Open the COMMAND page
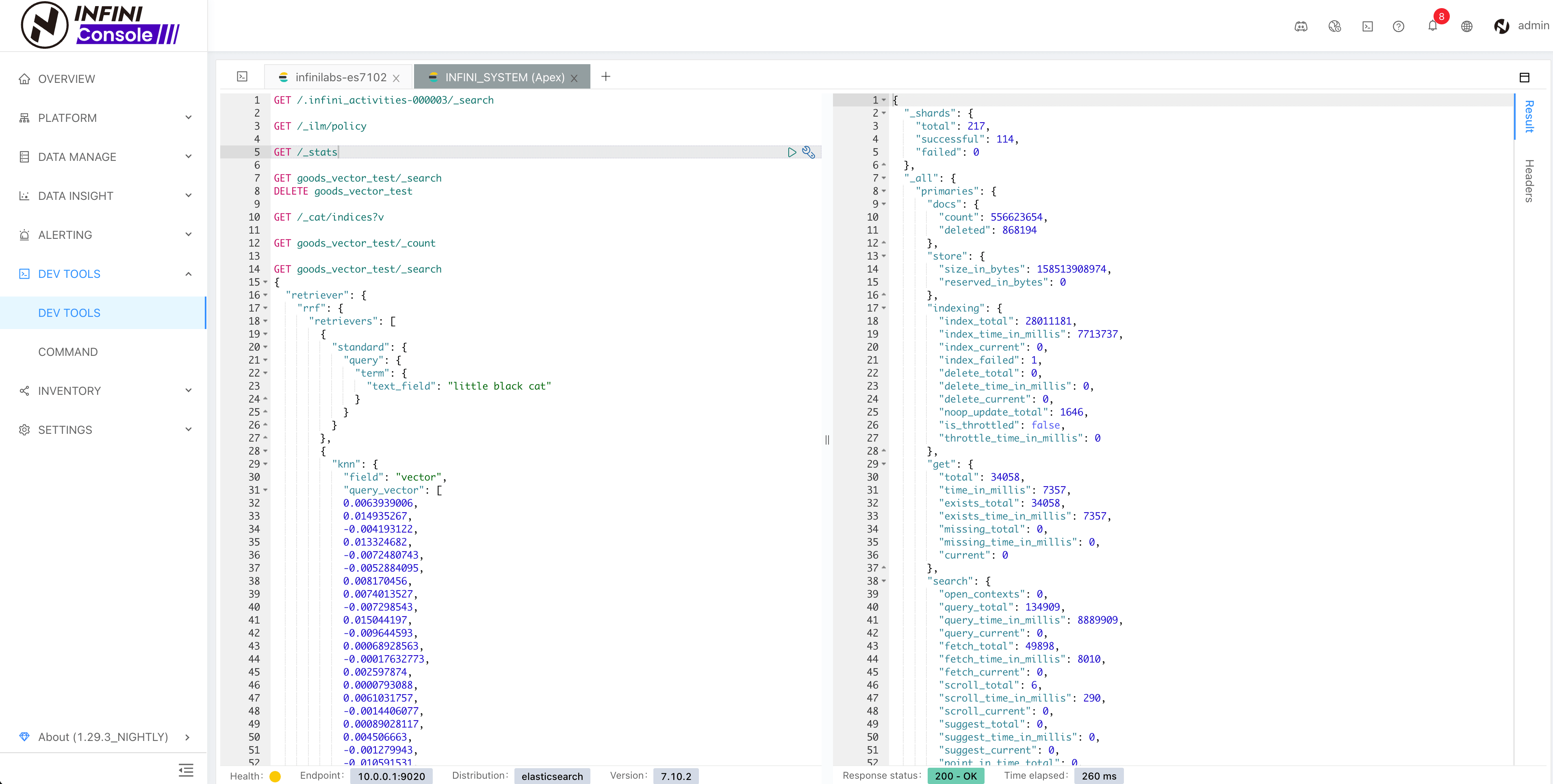 [67, 352]
